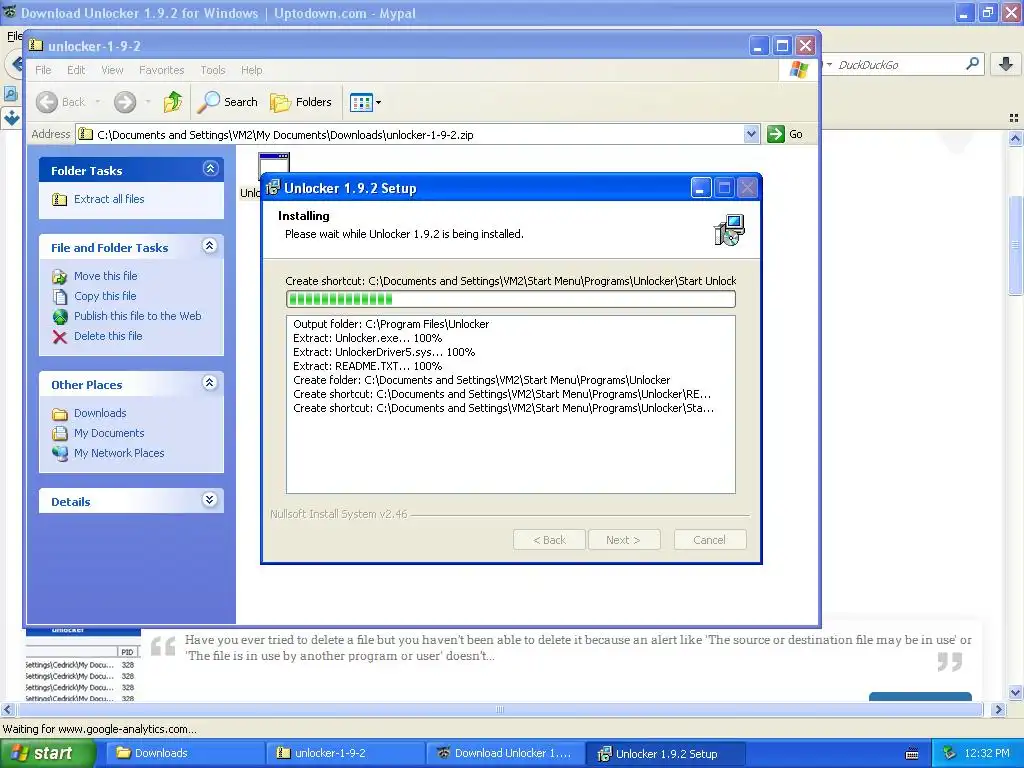This screenshot has height=768, width=1024.
Task: Expand the Details panel
Action: [x=210, y=500]
